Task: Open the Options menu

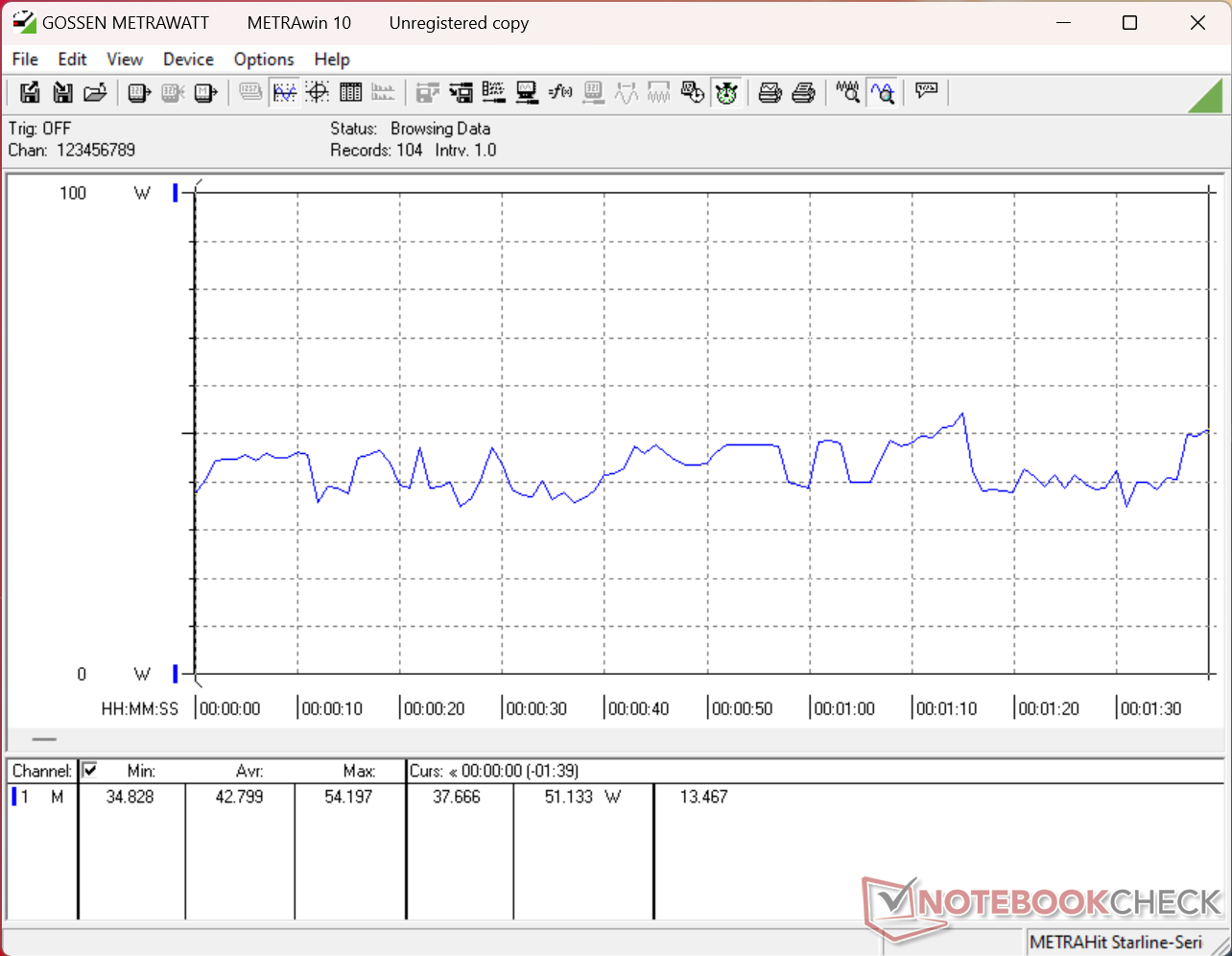Action: pos(264,60)
